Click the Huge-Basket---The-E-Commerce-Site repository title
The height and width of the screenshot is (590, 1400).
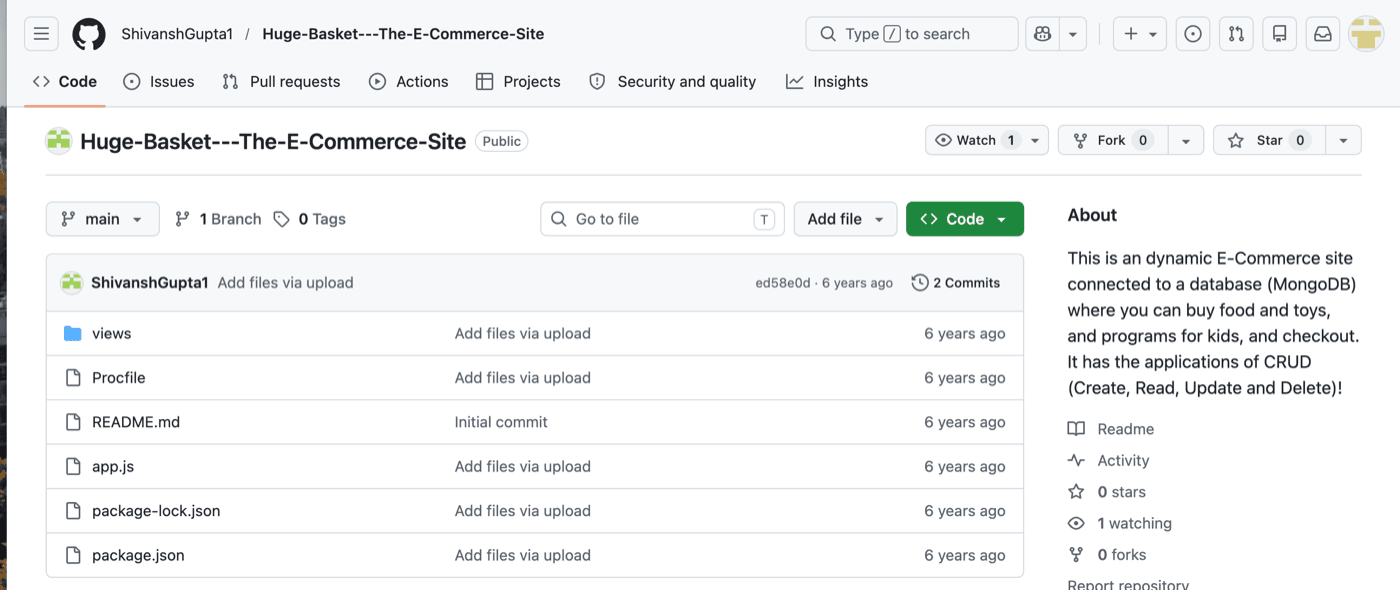click(x=273, y=141)
